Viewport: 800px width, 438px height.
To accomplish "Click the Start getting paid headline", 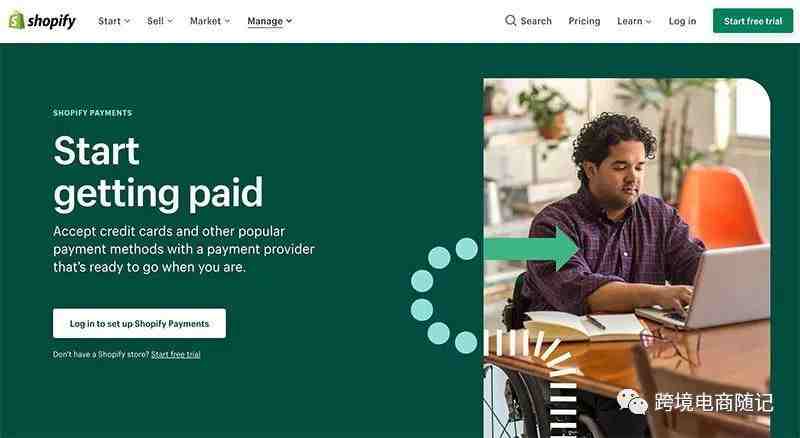I will point(158,173).
